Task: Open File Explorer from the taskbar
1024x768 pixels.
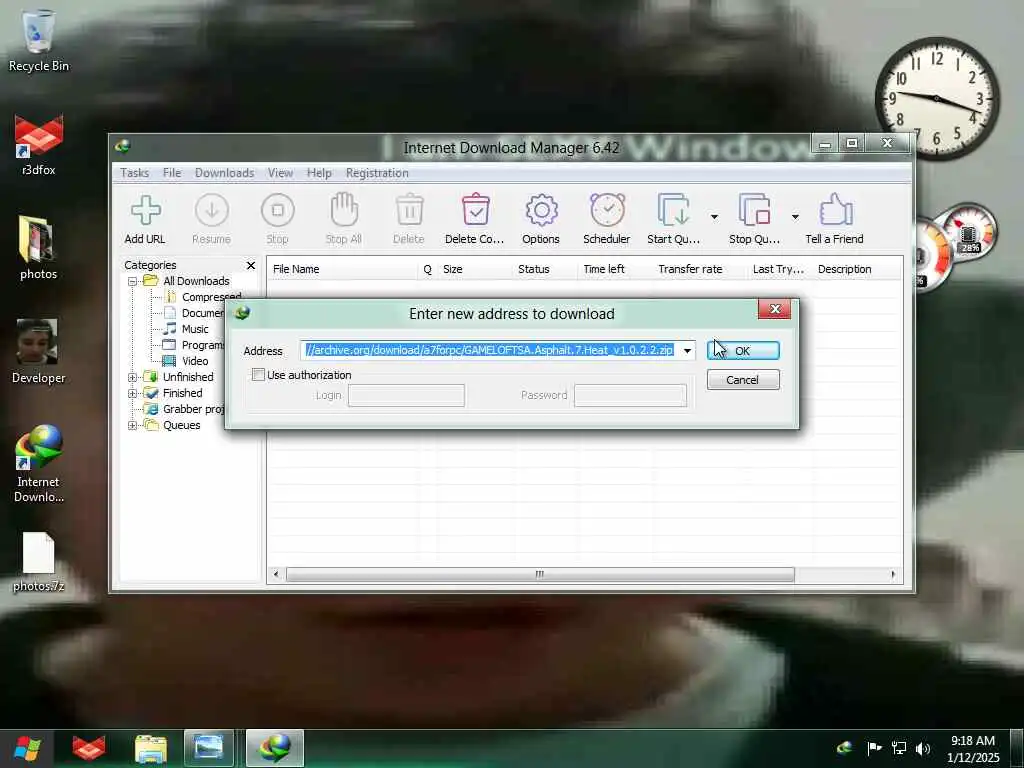Action: pos(151,748)
